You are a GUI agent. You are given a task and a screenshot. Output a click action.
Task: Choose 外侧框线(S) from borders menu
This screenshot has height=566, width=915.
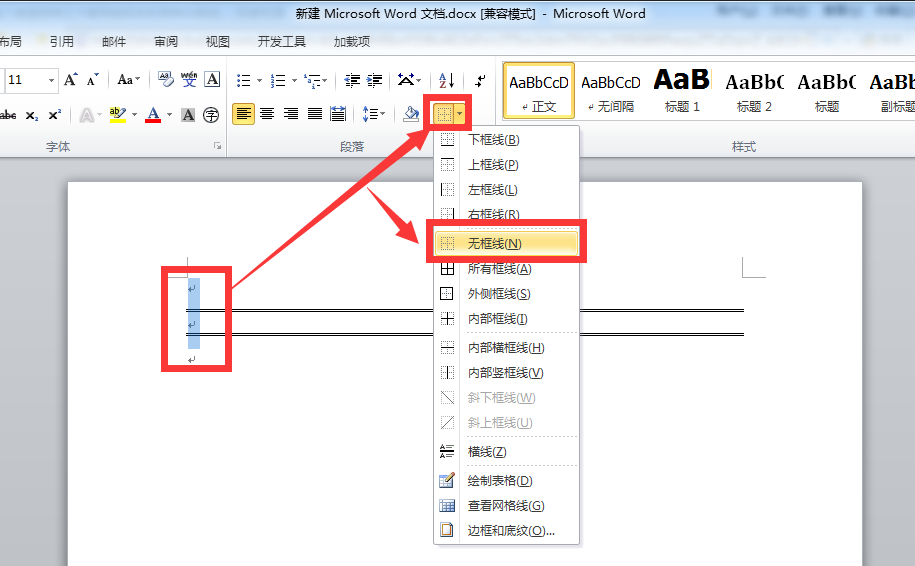[507, 294]
